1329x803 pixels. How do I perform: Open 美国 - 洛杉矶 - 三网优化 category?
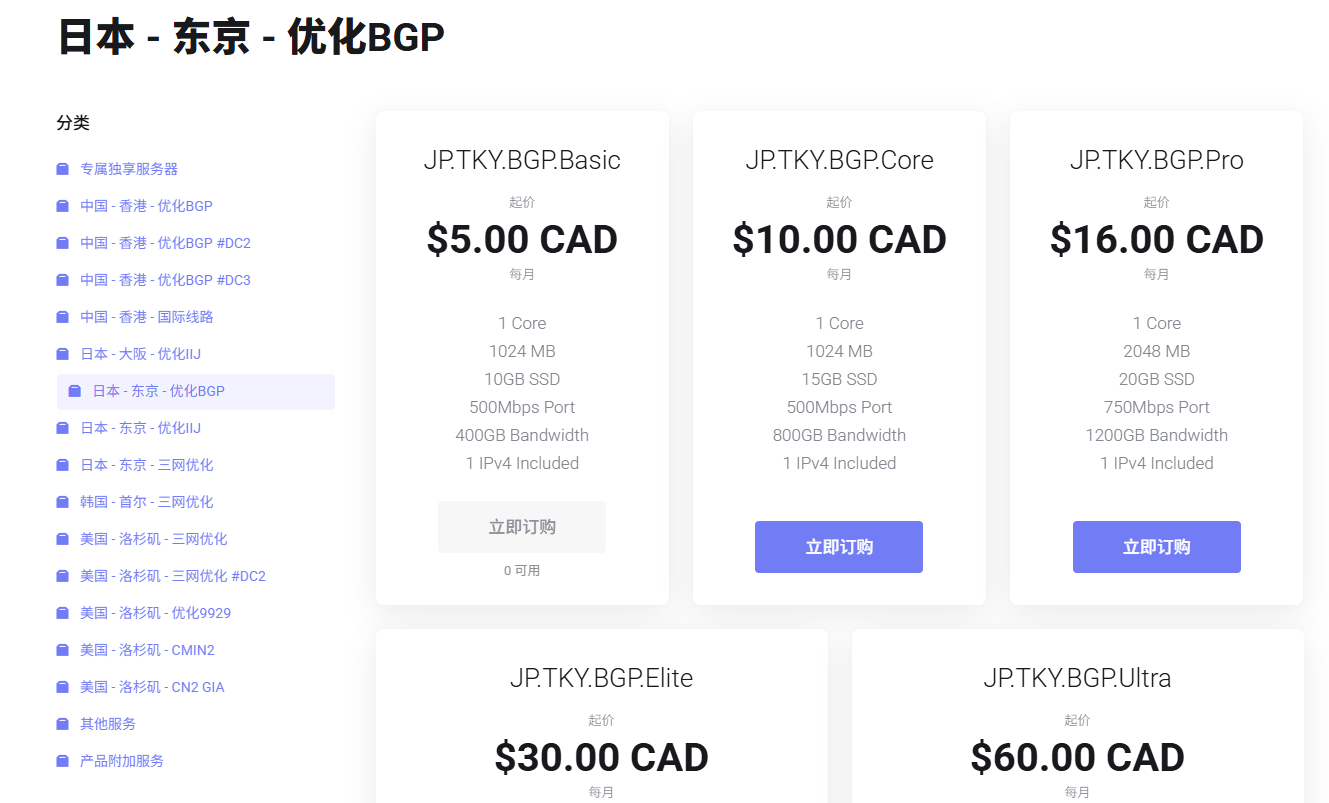153,539
